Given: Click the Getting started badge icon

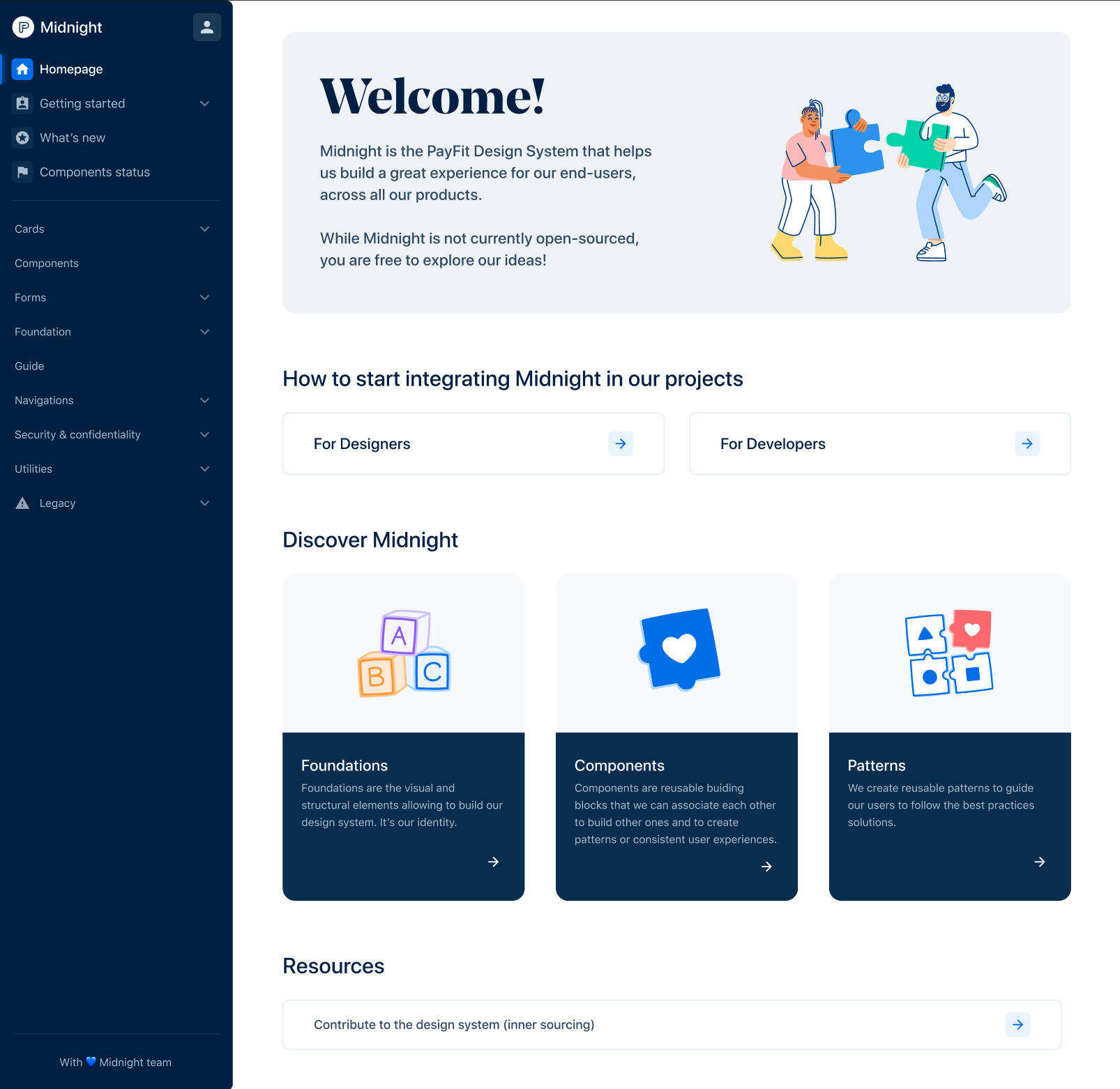Looking at the screenshot, I should [22, 103].
